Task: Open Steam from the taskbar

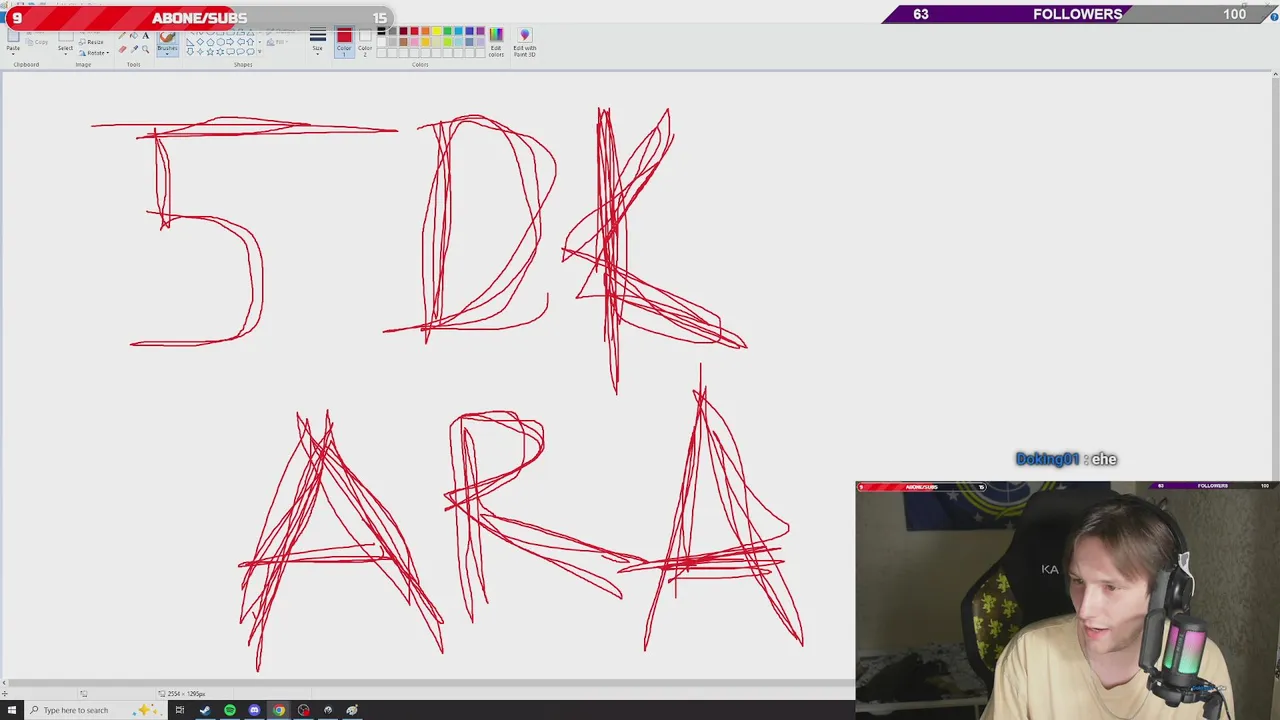Action: pos(205,710)
